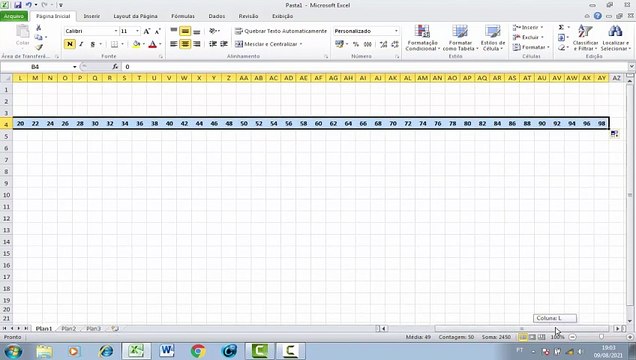
Task: Toggle center horizontal alignment
Action: pyautogui.click(x=185, y=44)
